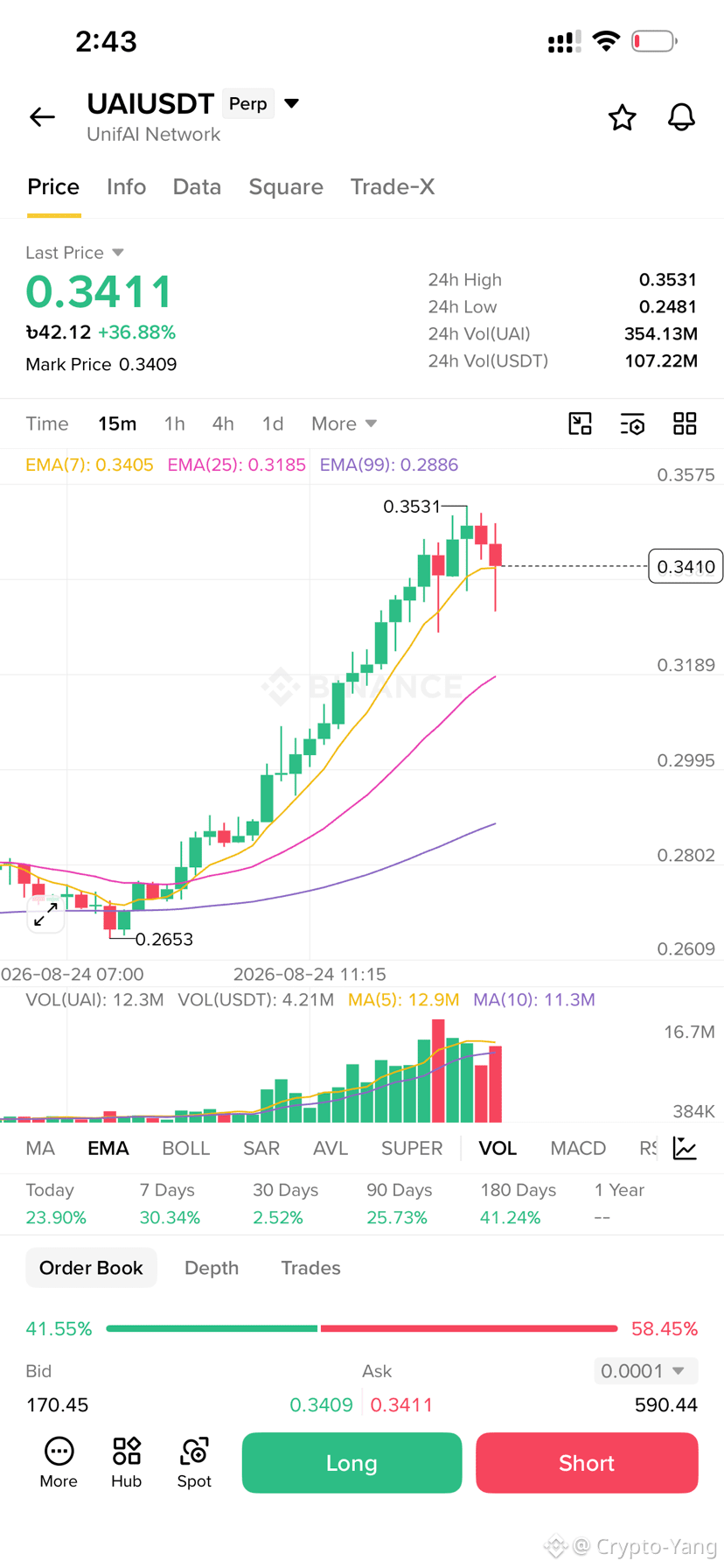Image resolution: width=724 pixels, height=1568 pixels.
Task: Open the grid layout icon
Action: click(685, 423)
